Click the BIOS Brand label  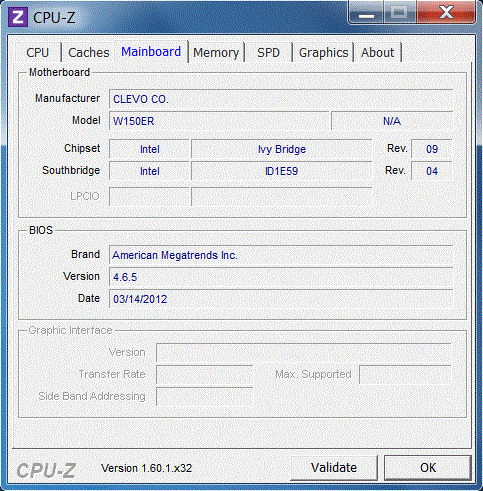tap(85, 254)
